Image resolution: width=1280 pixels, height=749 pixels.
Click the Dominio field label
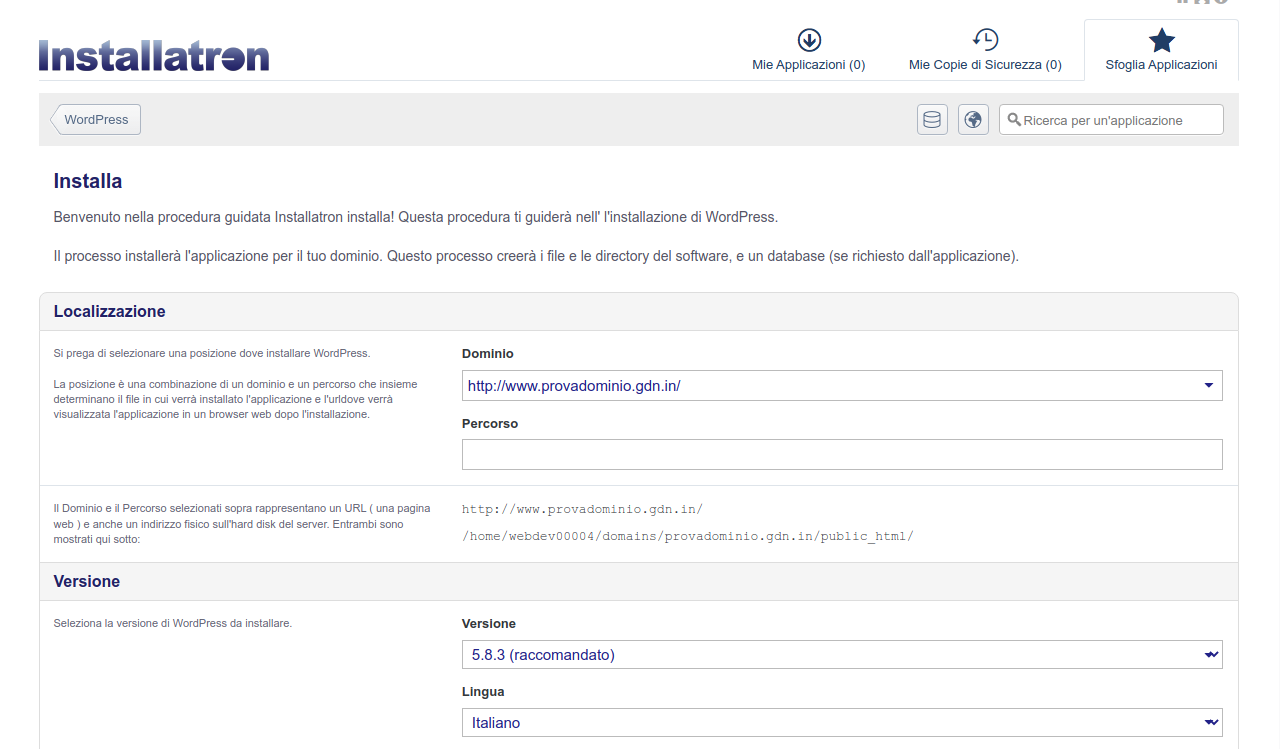point(488,354)
